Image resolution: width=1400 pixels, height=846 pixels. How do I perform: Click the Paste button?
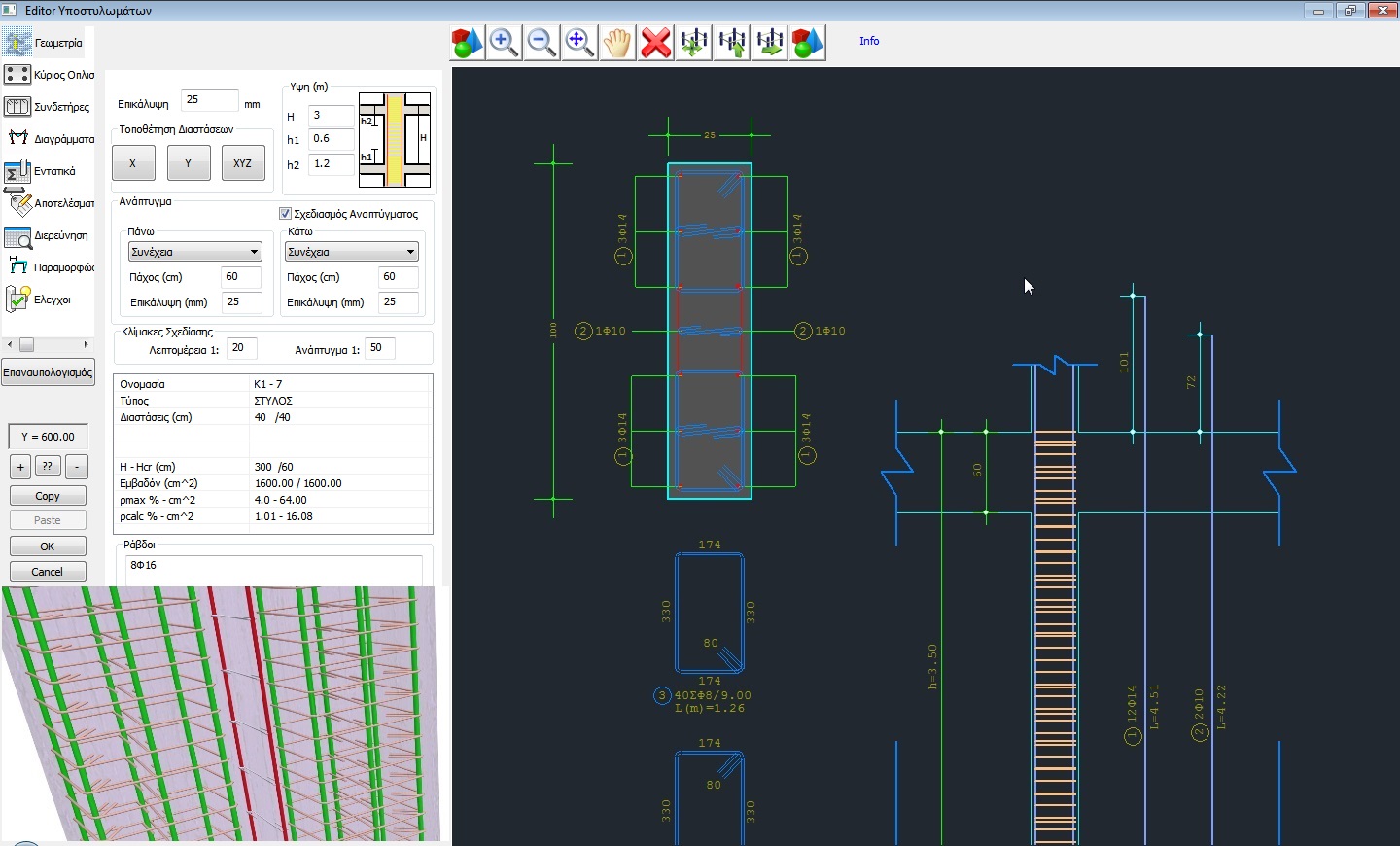pyautogui.click(x=48, y=520)
